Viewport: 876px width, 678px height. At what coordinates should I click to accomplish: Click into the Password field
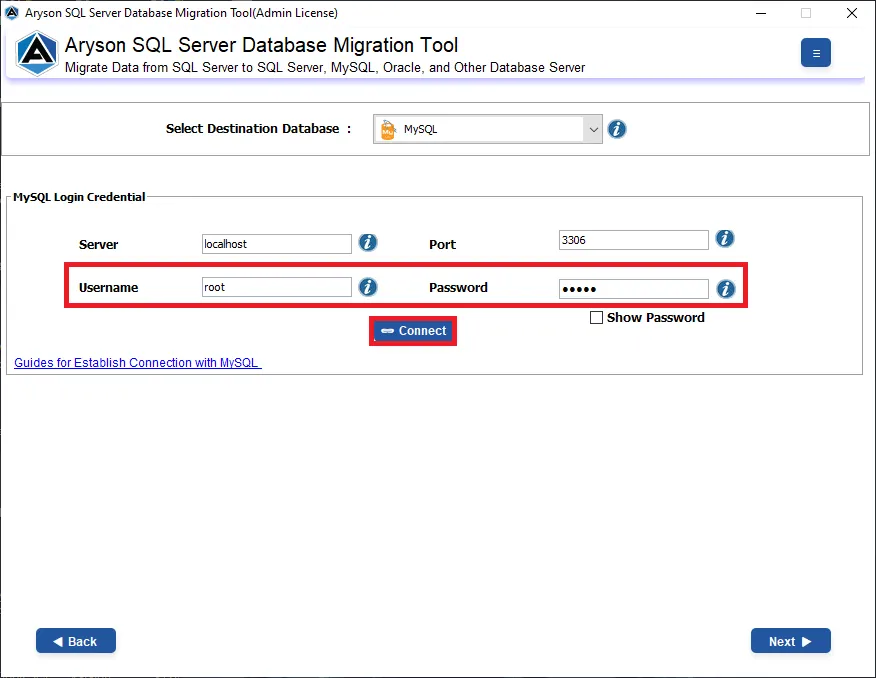pyautogui.click(x=634, y=289)
